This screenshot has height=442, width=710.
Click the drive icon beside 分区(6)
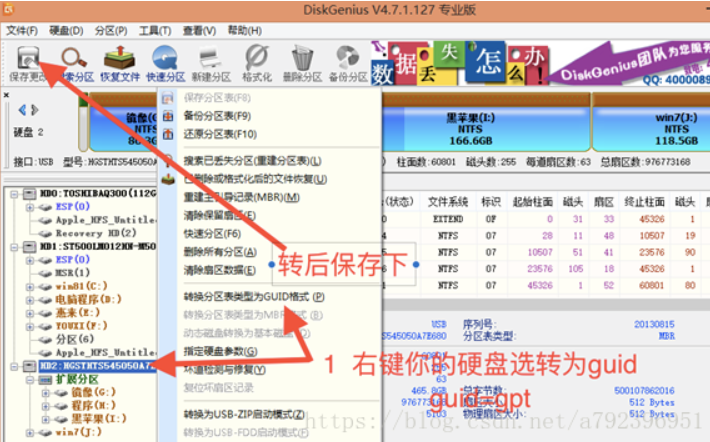(x=45, y=339)
